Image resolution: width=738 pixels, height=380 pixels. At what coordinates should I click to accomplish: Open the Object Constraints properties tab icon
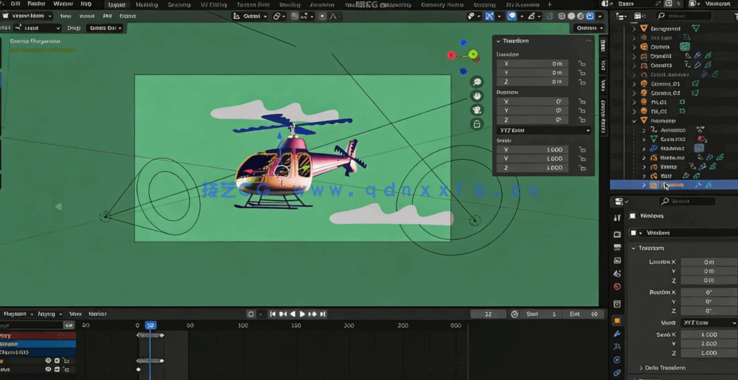pos(617,372)
